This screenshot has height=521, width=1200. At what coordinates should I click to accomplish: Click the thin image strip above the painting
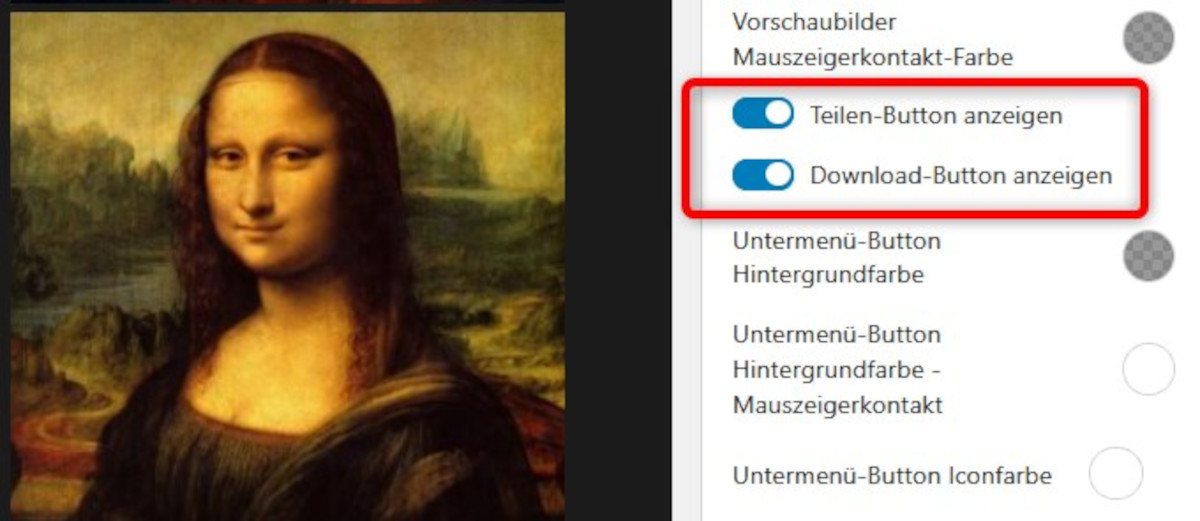tap(287, 3)
